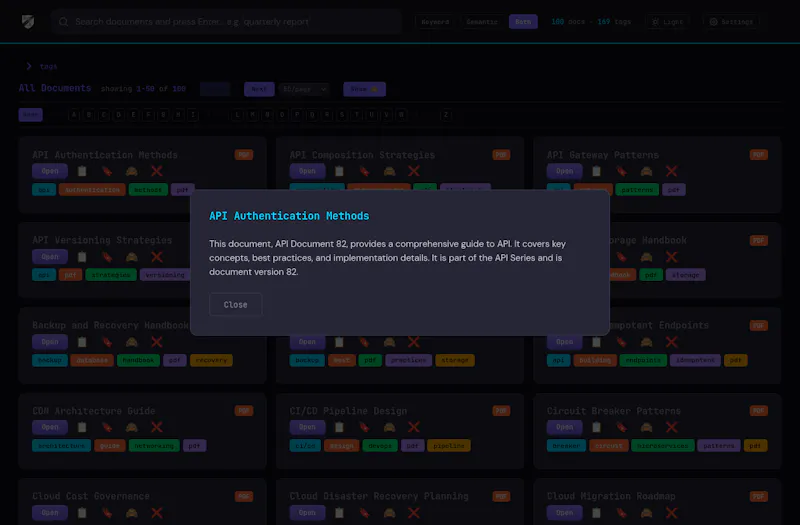Click the strategies tag on API Versioning Strategies
Screen dimensions: 800x525
pyautogui.click(x=111, y=275)
